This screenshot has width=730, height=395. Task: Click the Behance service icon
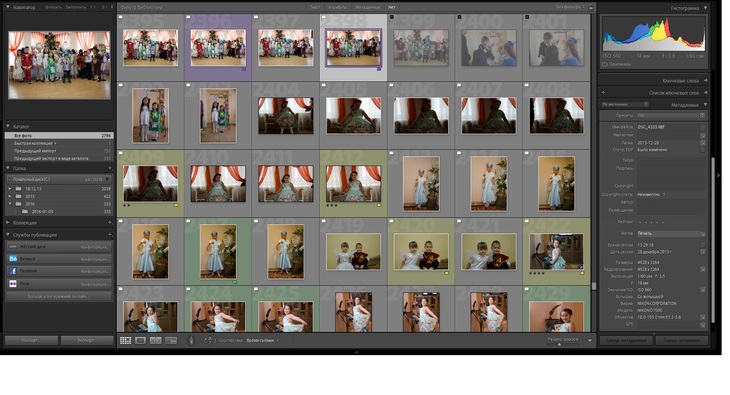[13, 259]
